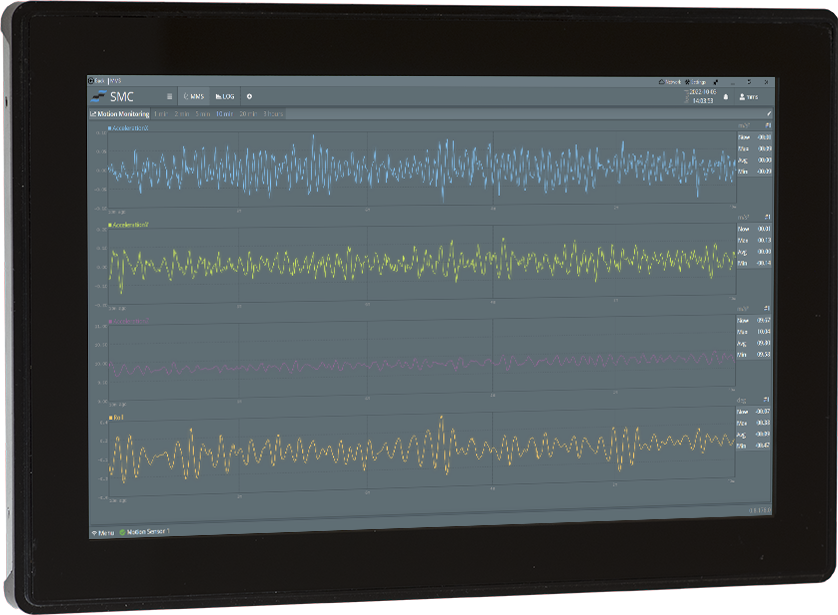Open the Menu button in the status bar

103,533
